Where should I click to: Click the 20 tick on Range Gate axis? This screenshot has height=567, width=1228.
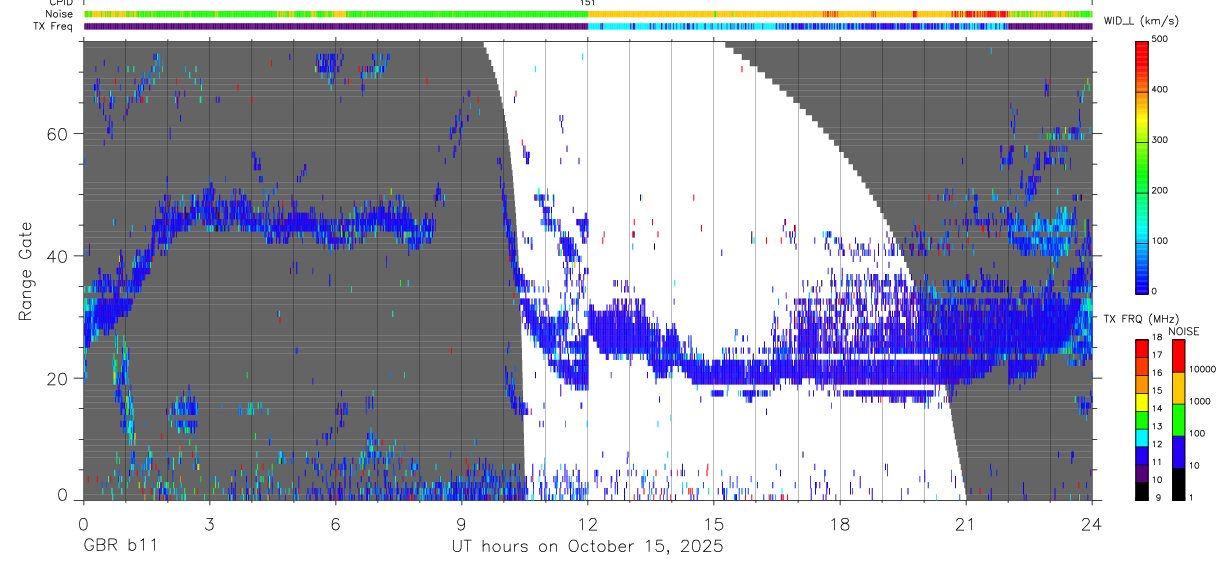(58, 378)
